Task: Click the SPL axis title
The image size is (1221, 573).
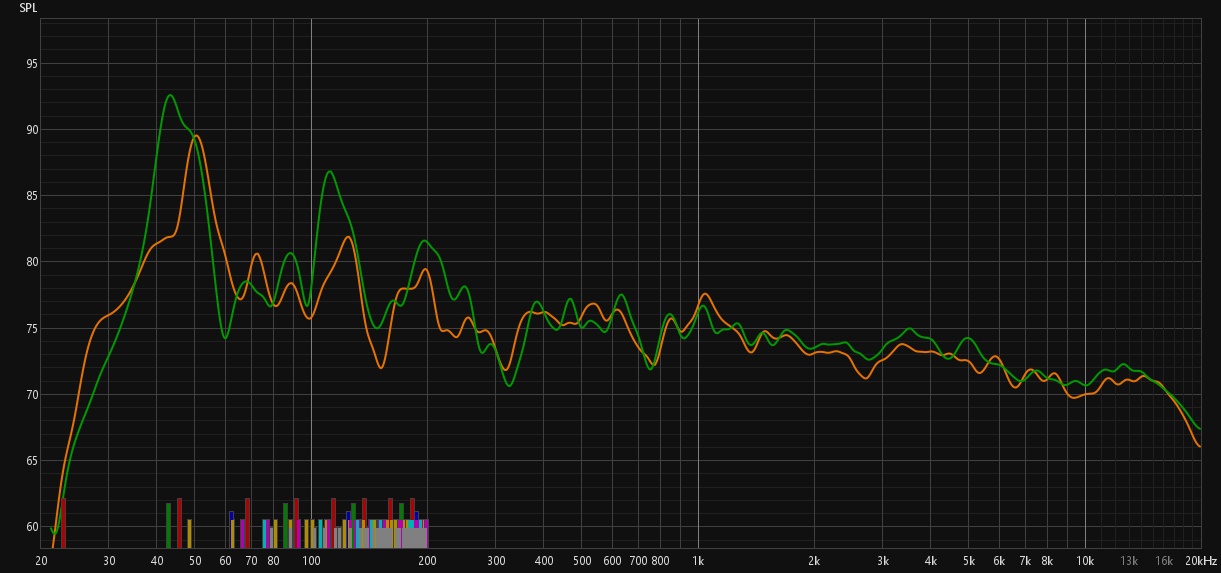Action: (27, 7)
